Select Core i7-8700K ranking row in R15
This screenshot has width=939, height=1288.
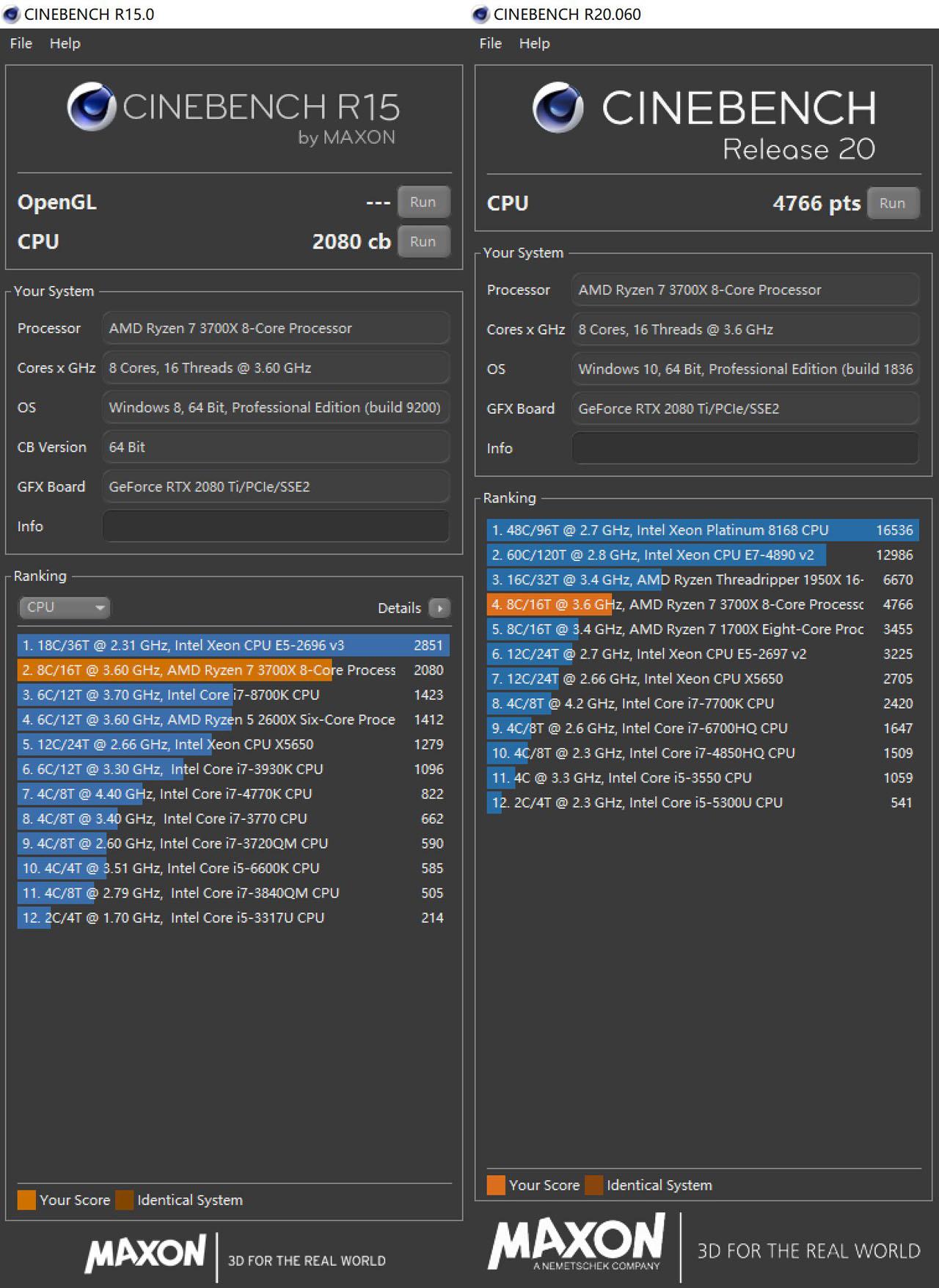tap(233, 695)
